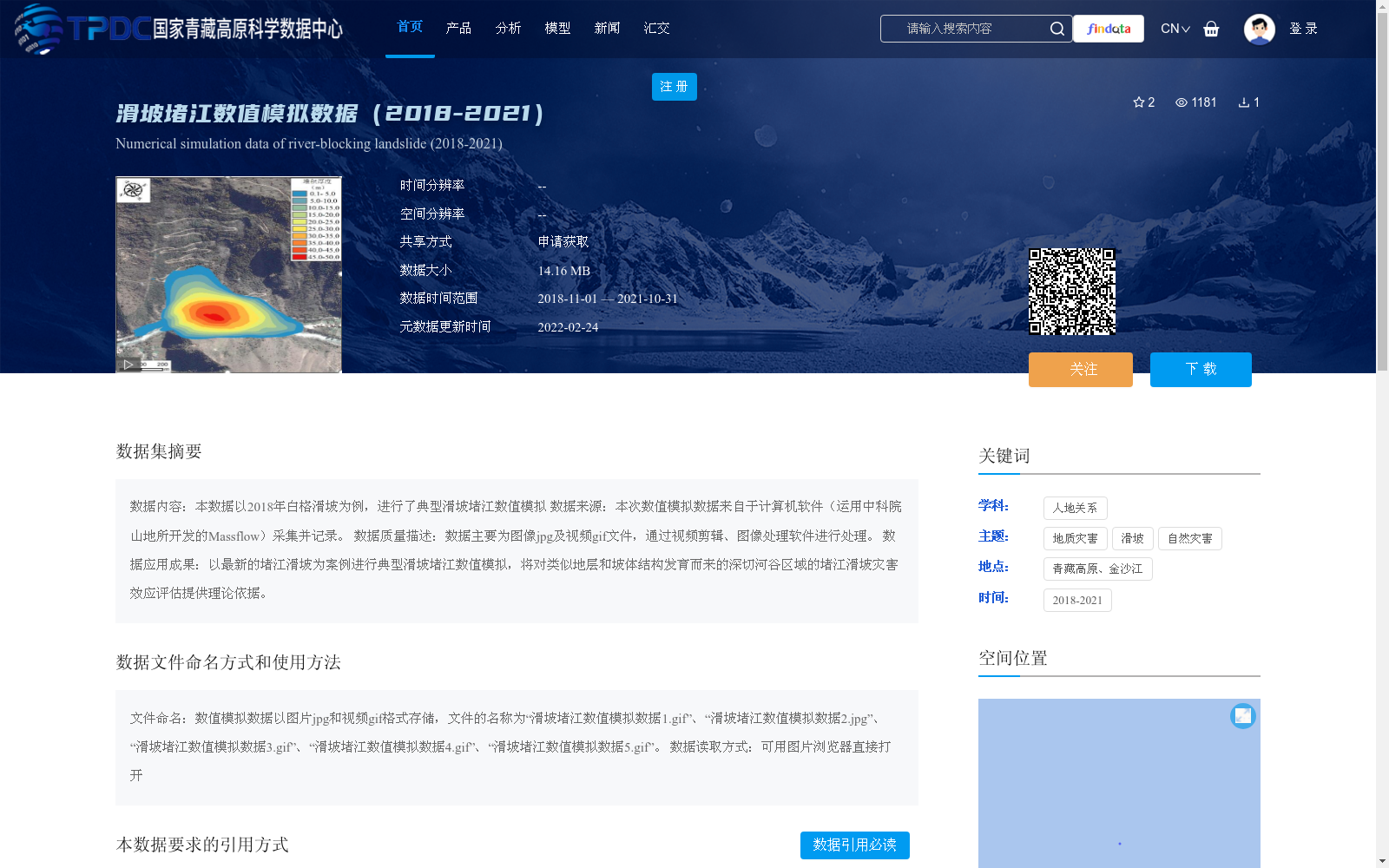Click the scrollbar up arrow

(x=1382, y=6)
